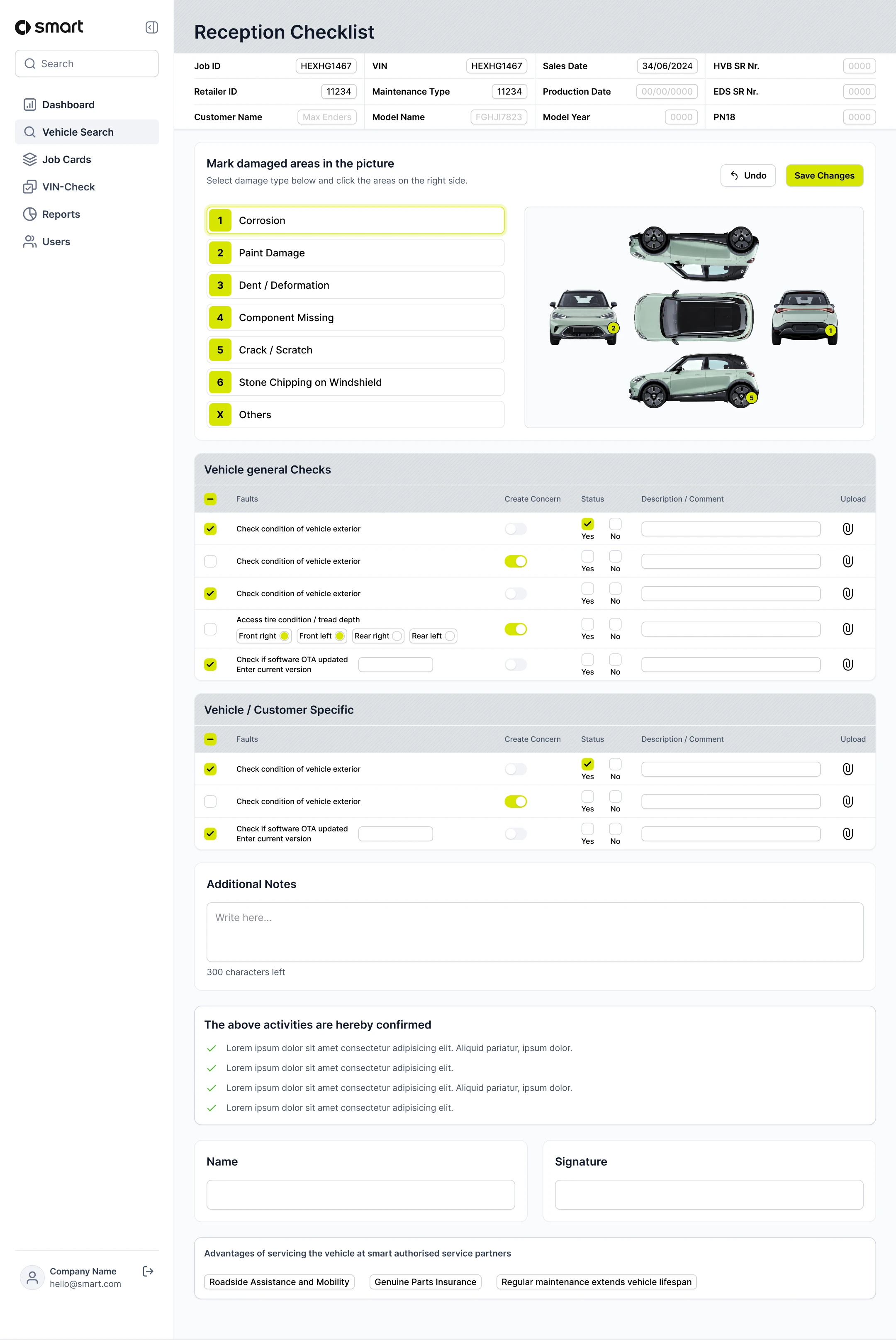Viewport: 896px width, 1340px height.
Task: Click damage marker 5 on side-view car
Action: click(x=751, y=398)
